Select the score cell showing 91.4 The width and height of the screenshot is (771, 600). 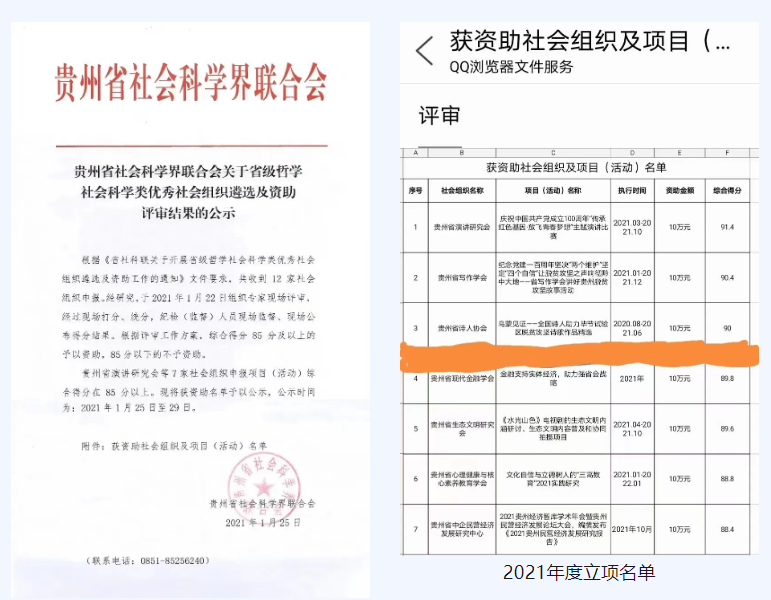pos(726,227)
